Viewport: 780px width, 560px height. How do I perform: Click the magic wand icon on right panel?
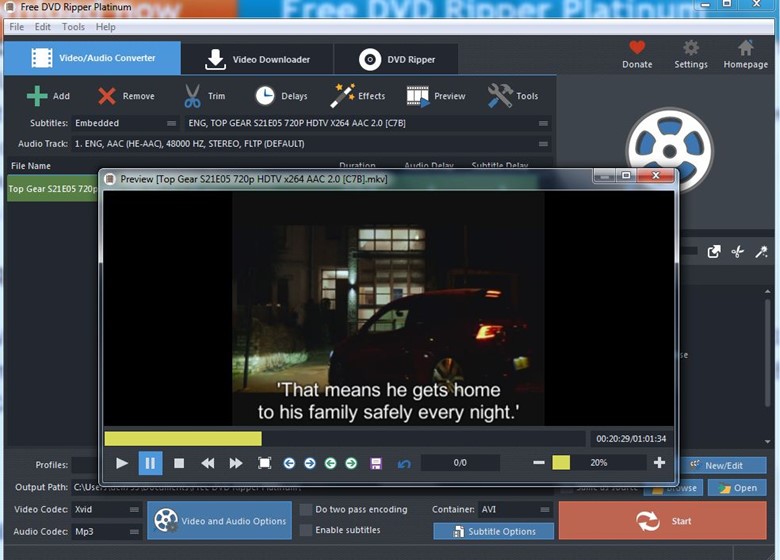(761, 252)
